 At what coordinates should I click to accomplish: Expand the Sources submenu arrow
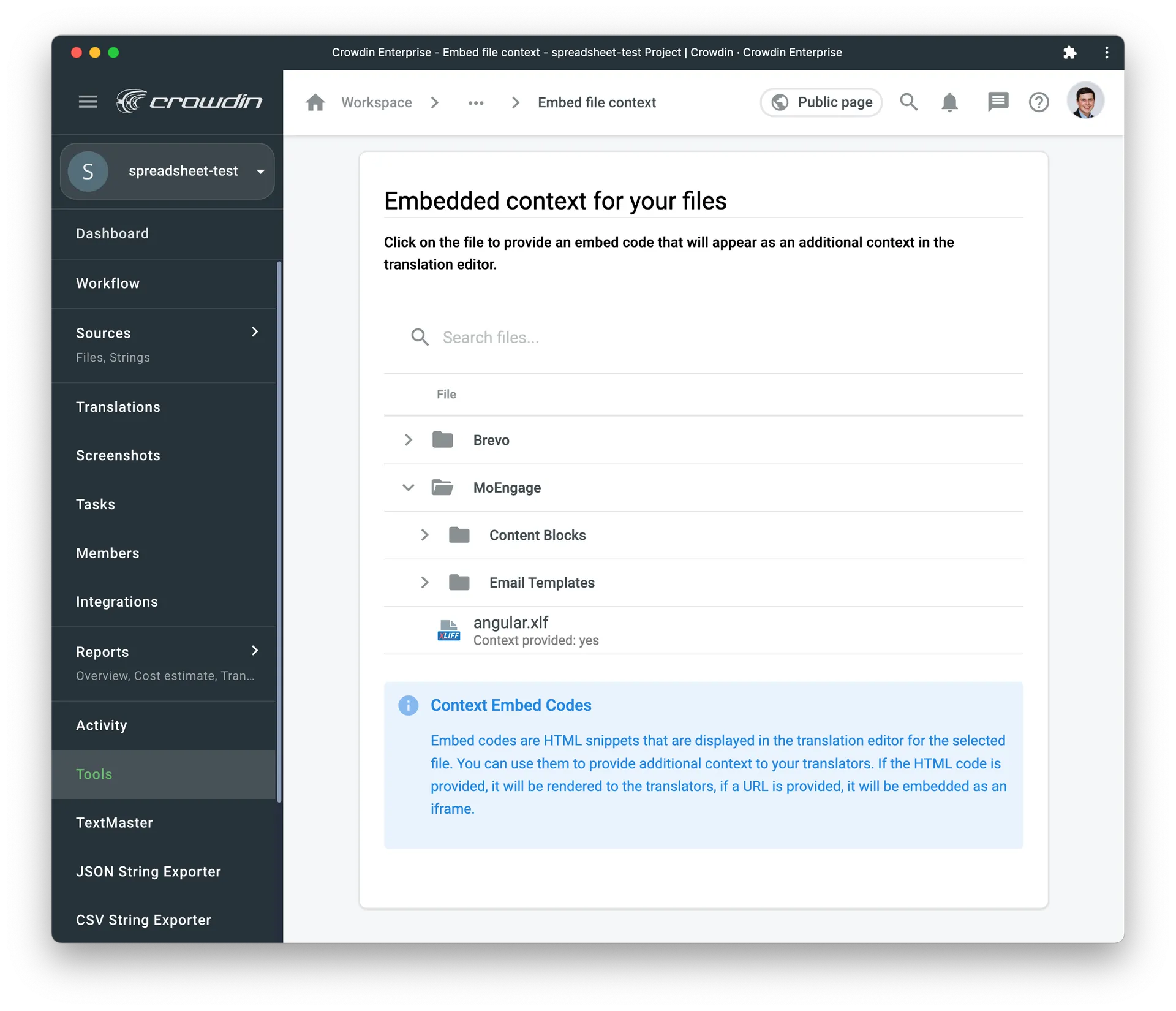[255, 332]
